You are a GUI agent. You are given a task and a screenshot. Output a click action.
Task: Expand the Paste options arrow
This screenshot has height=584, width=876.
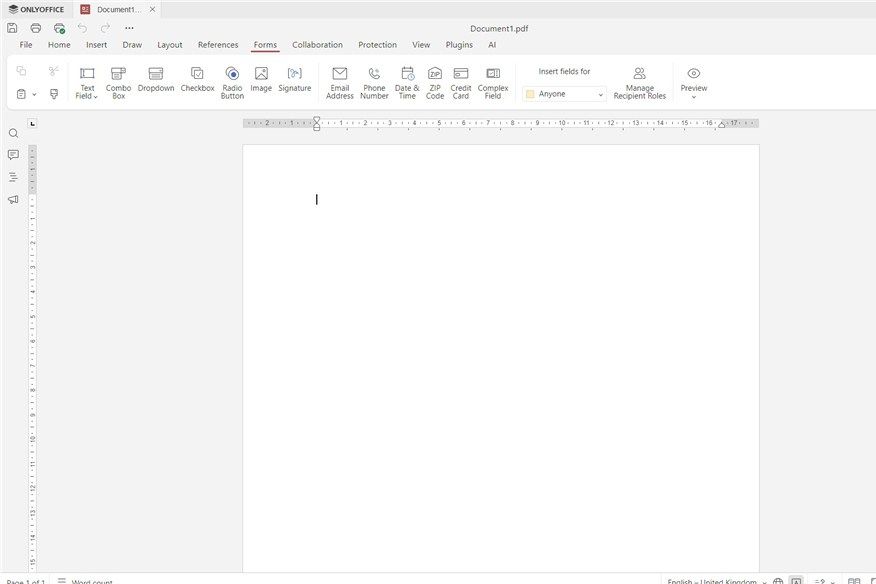click(x=34, y=94)
